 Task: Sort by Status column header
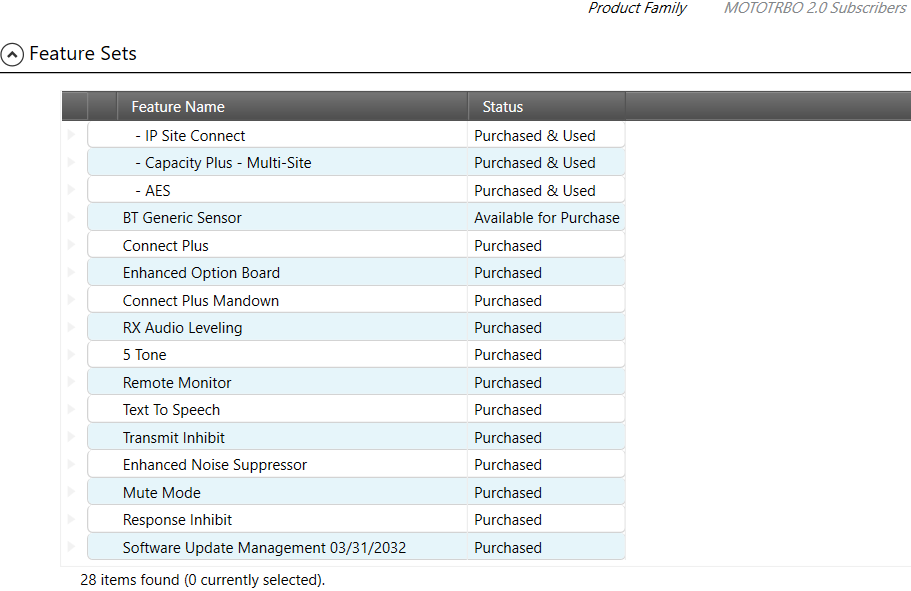[x=547, y=107]
